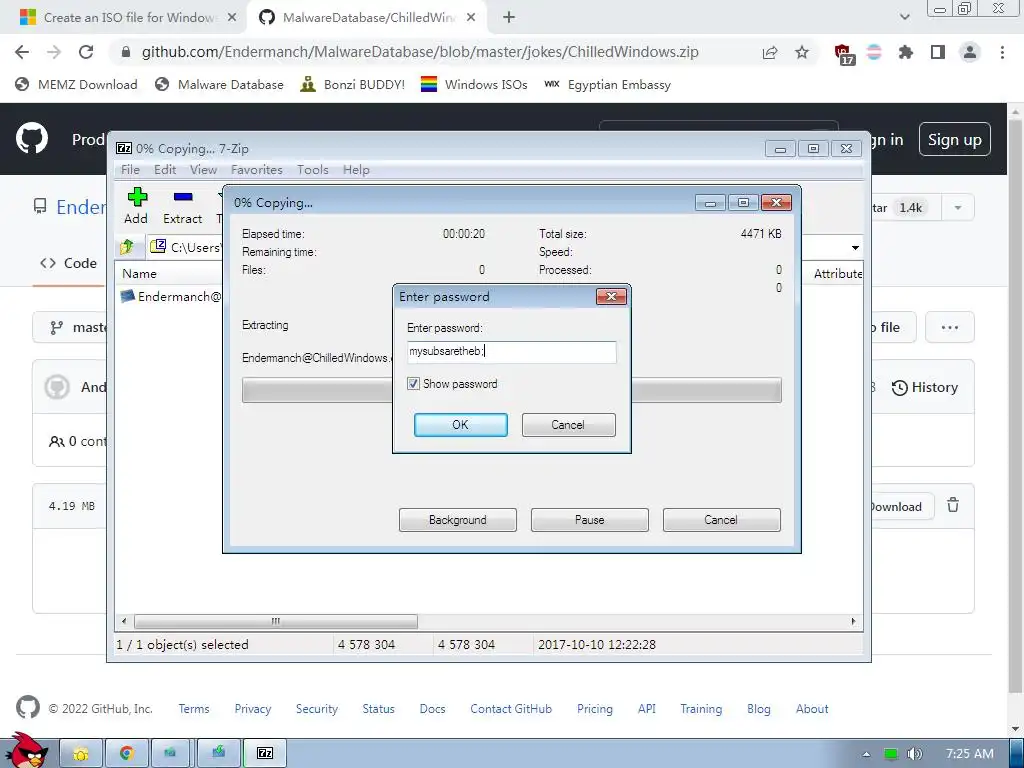This screenshot has width=1024, height=768.
Task: Open the Help menu in 7-Zip
Action: click(x=356, y=169)
